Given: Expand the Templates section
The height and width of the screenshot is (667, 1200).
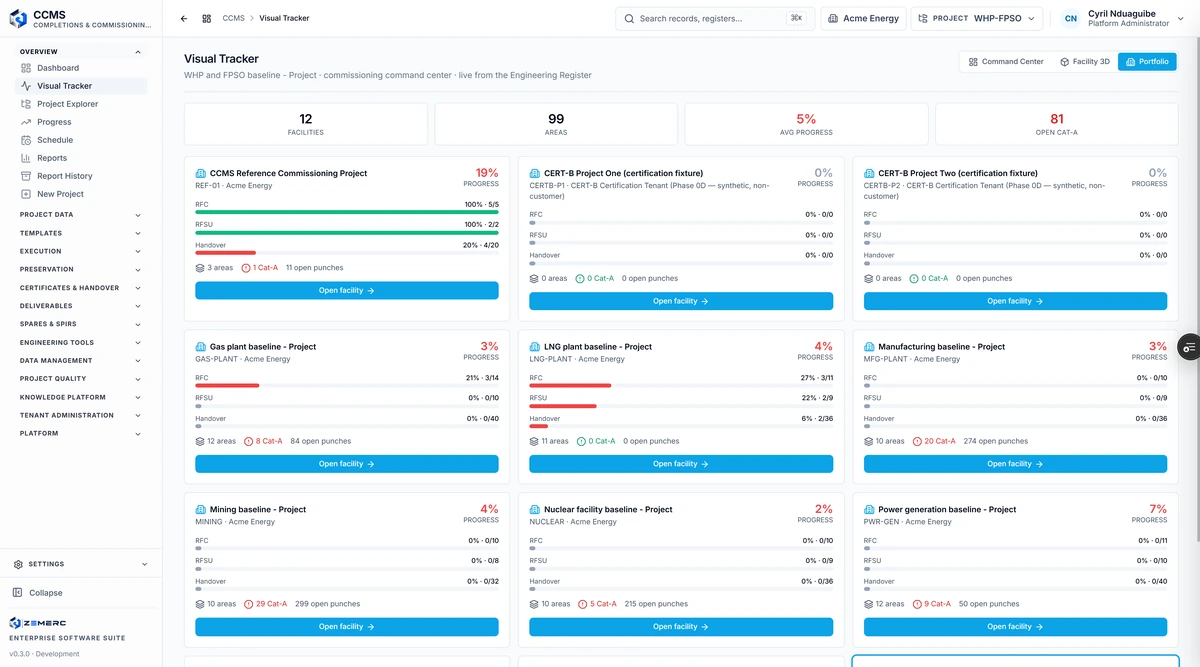Looking at the screenshot, I should pos(80,233).
